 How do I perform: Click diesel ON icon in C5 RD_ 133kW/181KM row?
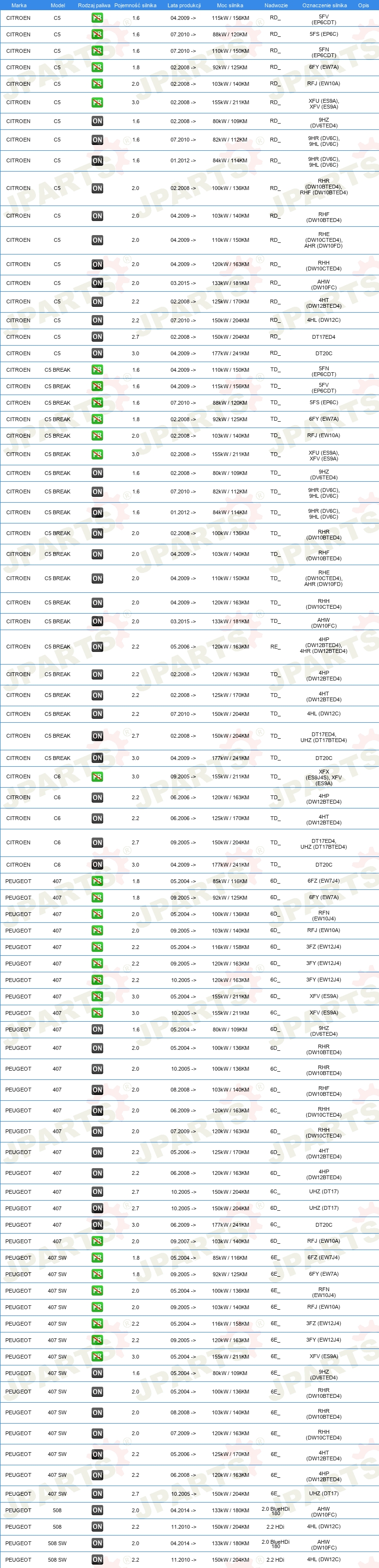pyautogui.click(x=97, y=283)
